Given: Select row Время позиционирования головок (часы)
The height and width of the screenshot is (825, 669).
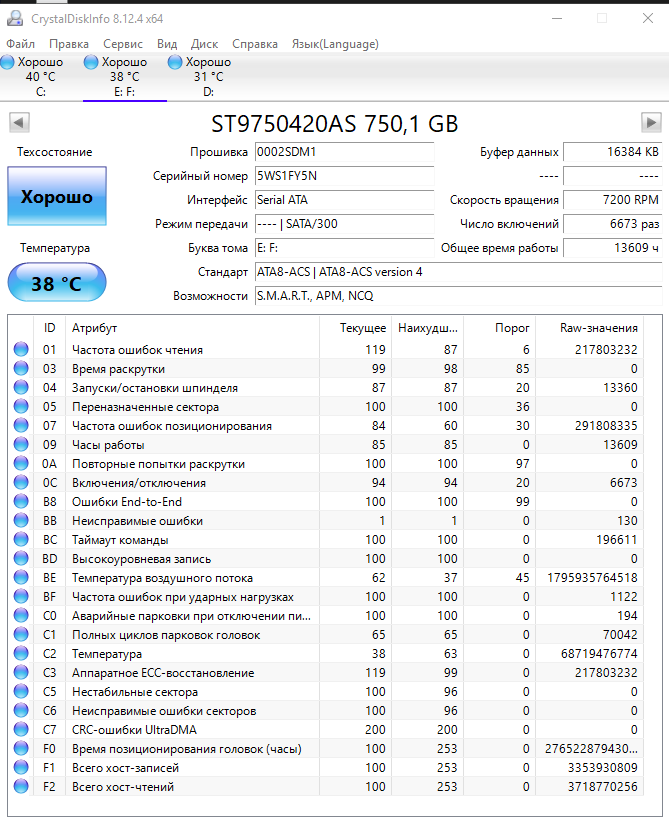Looking at the screenshot, I should (x=326, y=749).
